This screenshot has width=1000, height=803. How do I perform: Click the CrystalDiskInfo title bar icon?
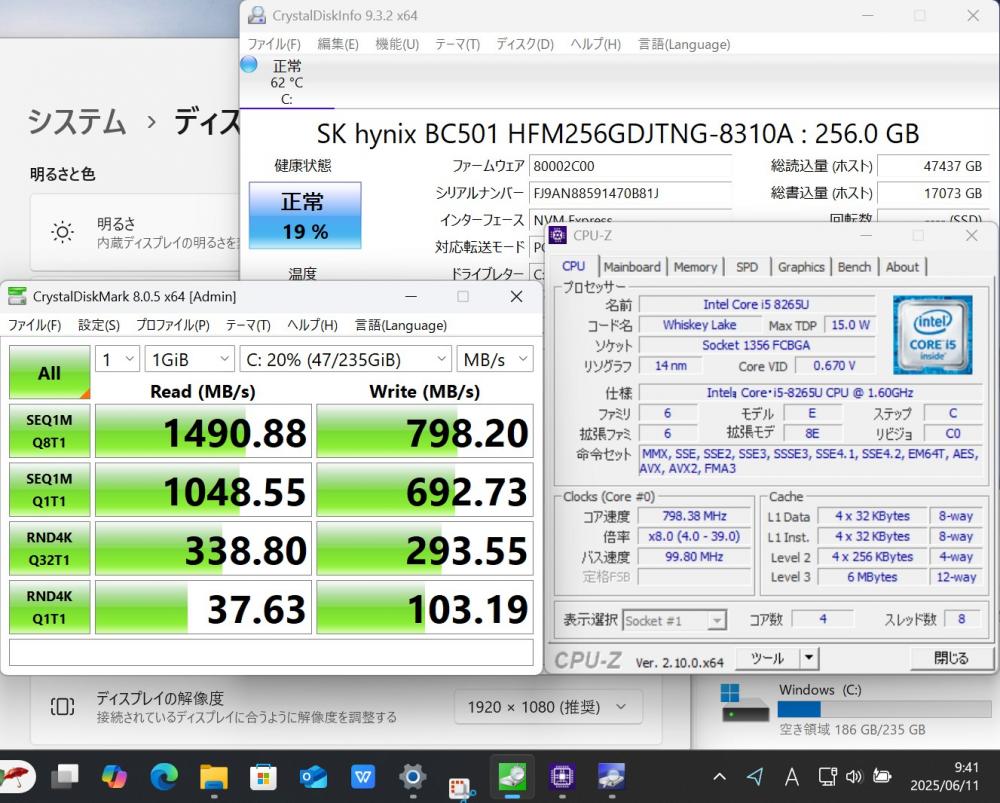coord(257,15)
